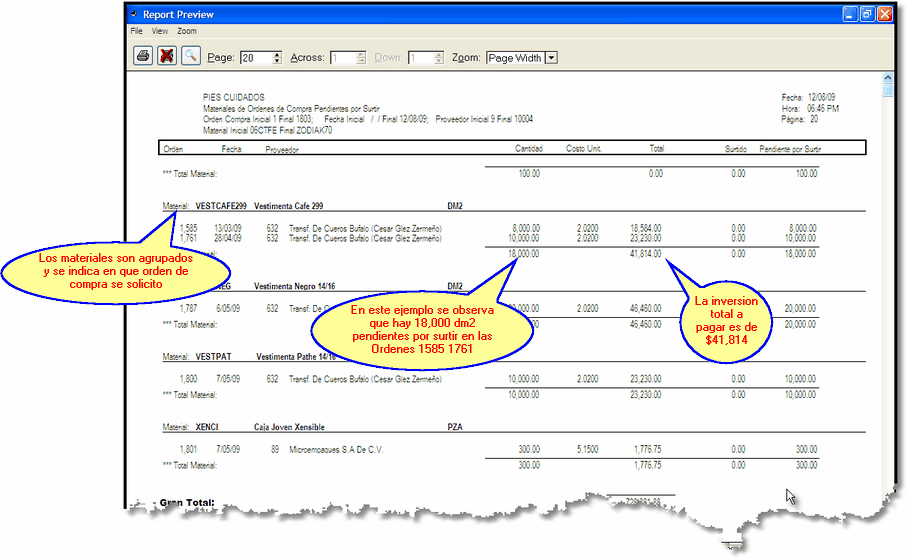The image size is (908, 560).
Task: Click material name Vestimenta Cafe 299
Action: click(x=288, y=206)
